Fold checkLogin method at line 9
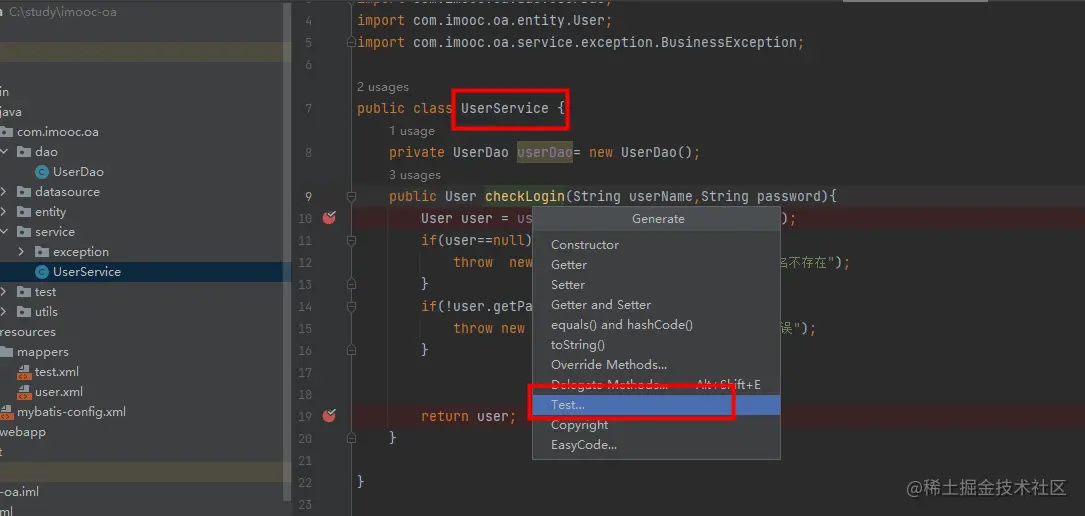This screenshot has width=1085, height=516. [352, 196]
